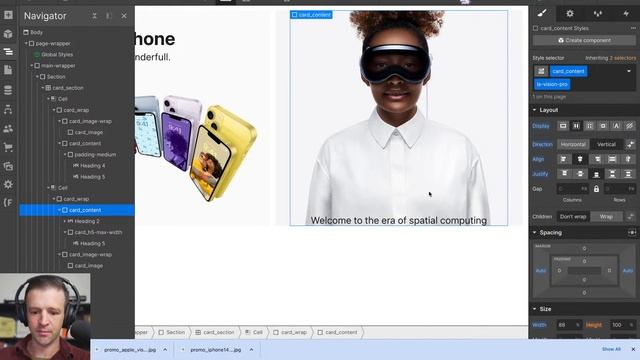Open the Add elements panel
Viewport: 640px width, 360px height.
tap(8, 15)
